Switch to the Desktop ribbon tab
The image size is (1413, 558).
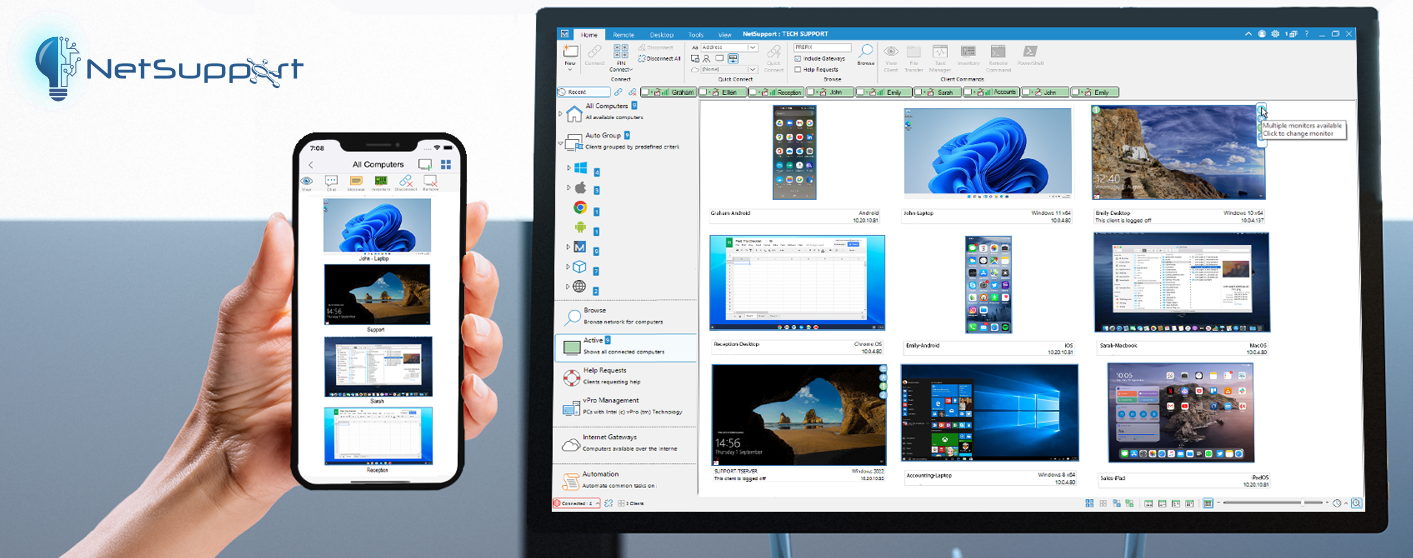pyautogui.click(x=660, y=34)
